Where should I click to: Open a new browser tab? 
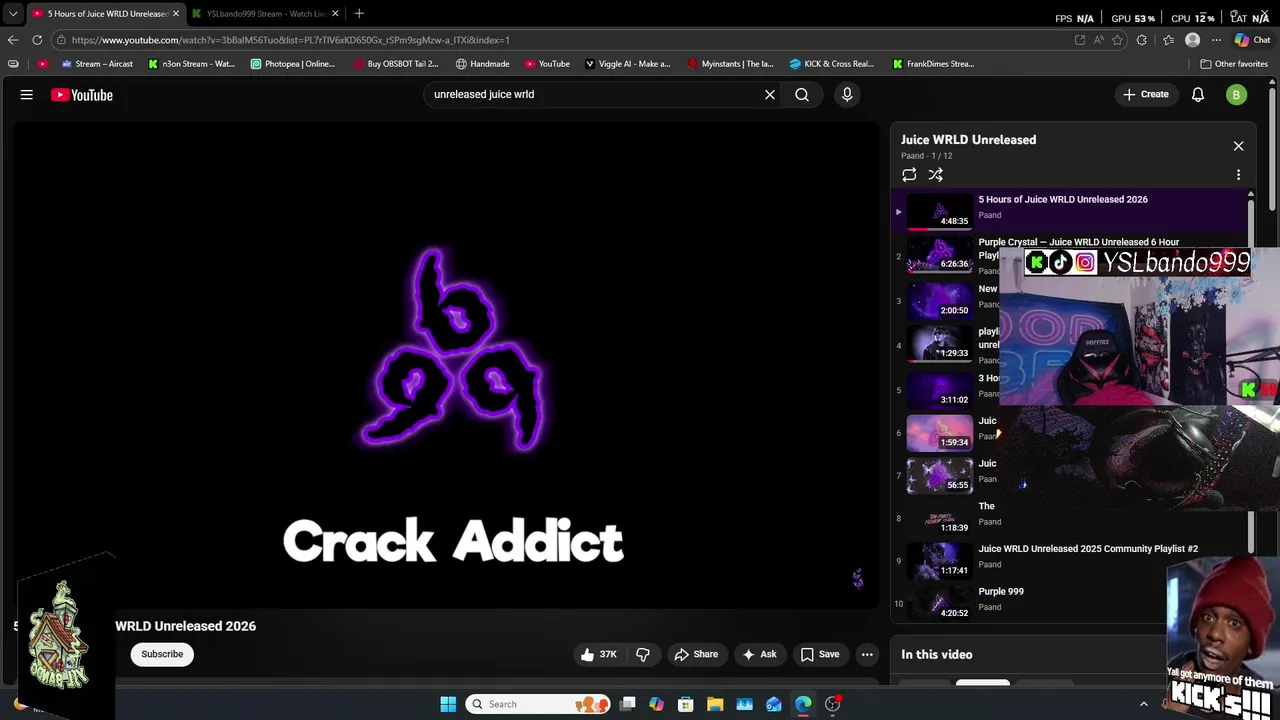pyautogui.click(x=359, y=14)
